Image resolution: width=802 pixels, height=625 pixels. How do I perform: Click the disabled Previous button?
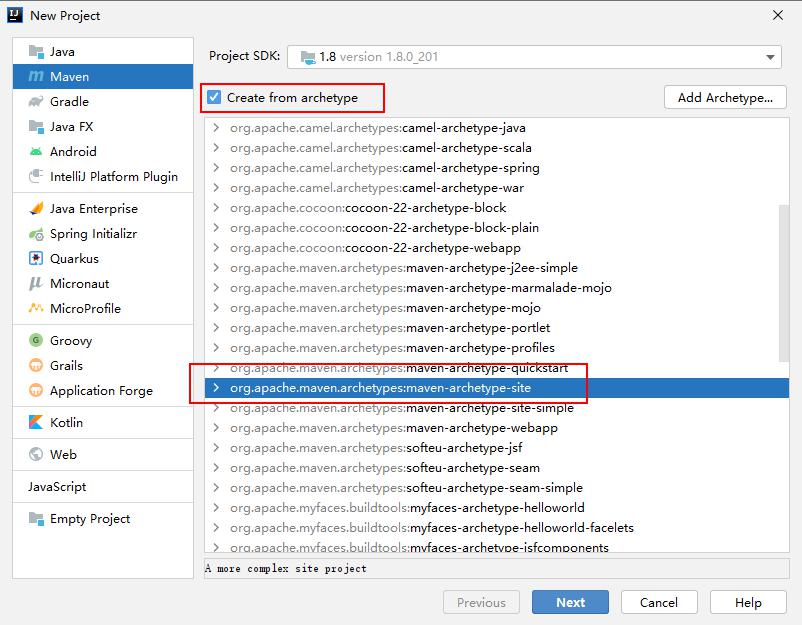tap(481, 602)
